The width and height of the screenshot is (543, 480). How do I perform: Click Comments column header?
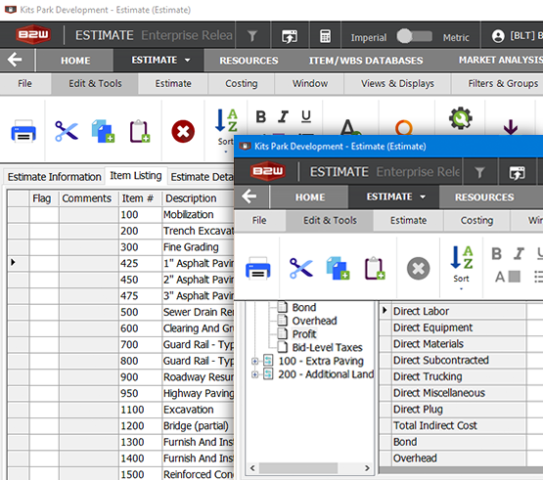(x=88, y=198)
